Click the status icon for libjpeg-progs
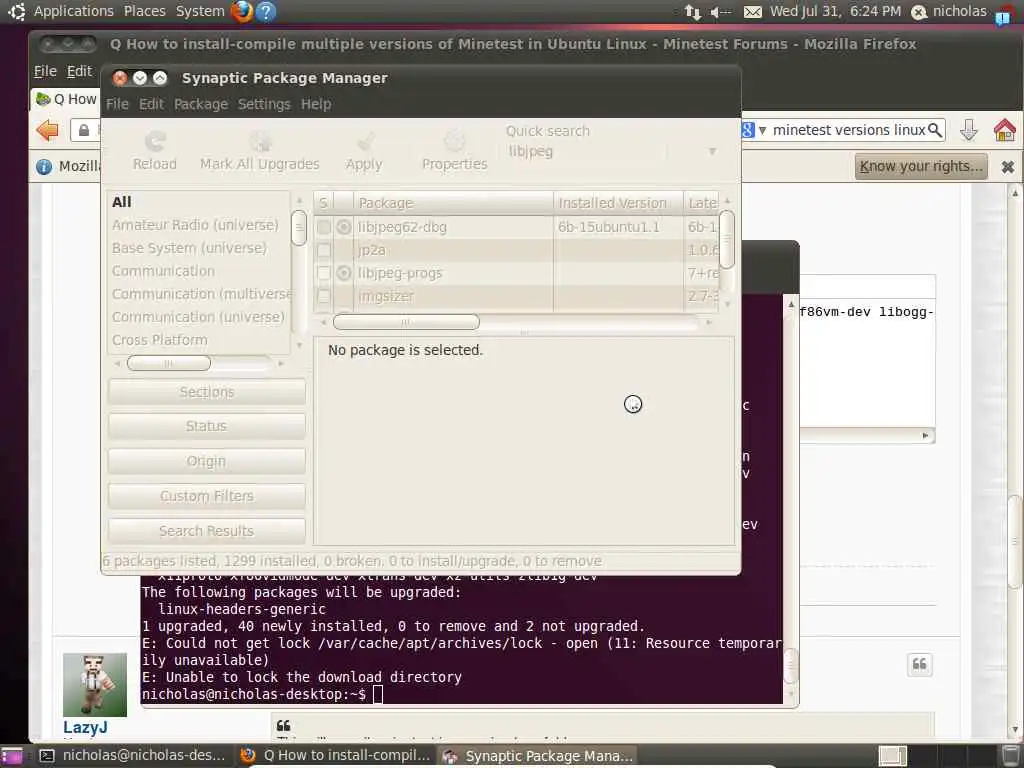 344,273
